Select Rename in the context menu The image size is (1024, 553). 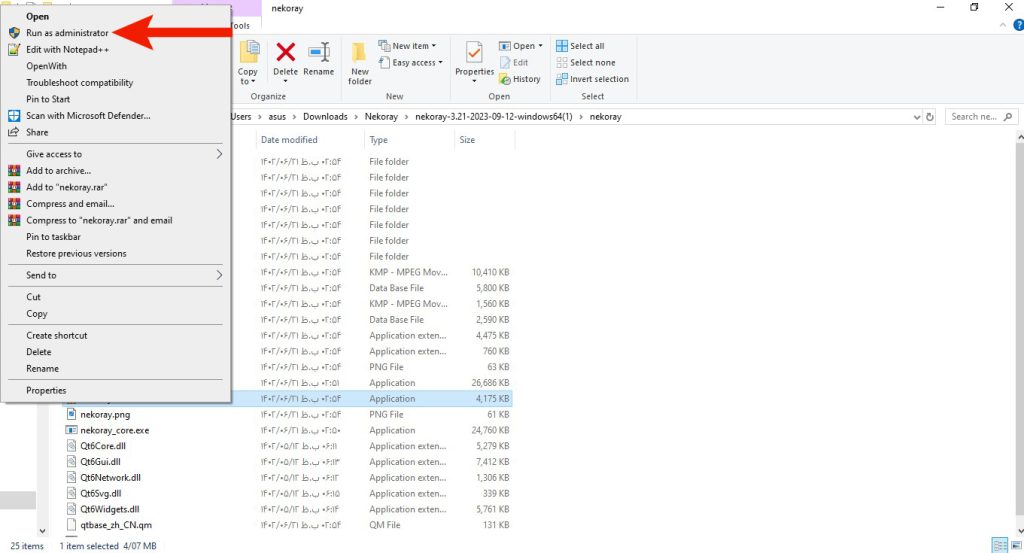coord(42,369)
